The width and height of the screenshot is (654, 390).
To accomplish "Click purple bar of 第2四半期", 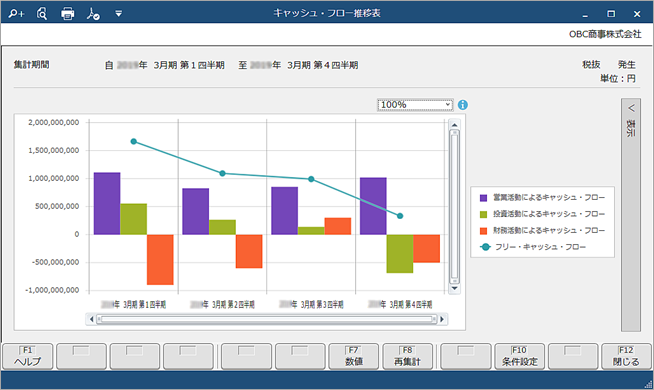I will click(x=196, y=211).
